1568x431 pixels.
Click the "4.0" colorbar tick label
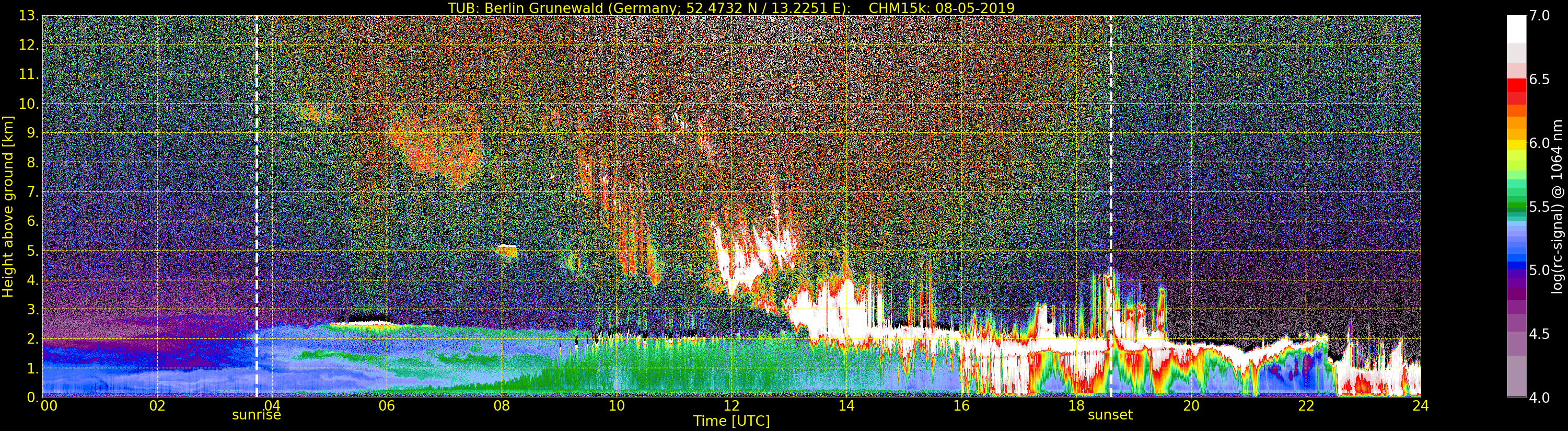point(1540,398)
